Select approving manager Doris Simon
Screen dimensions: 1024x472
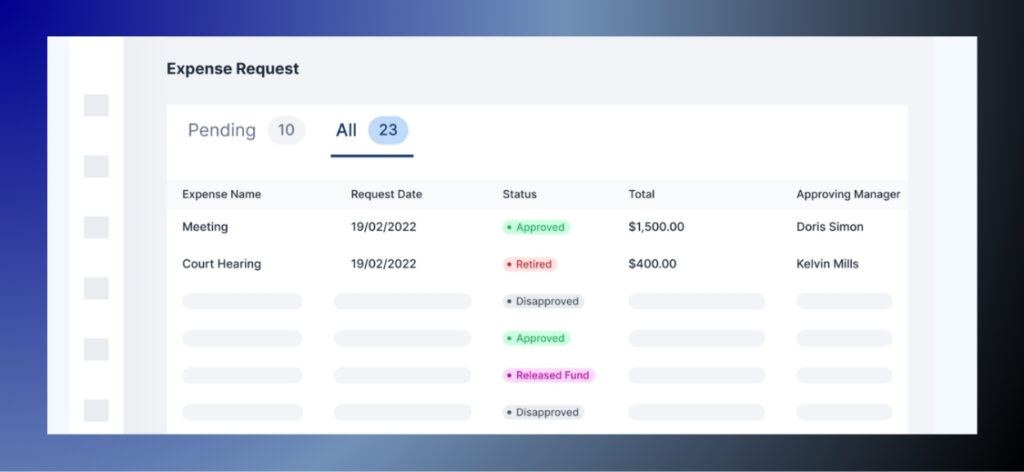(829, 227)
